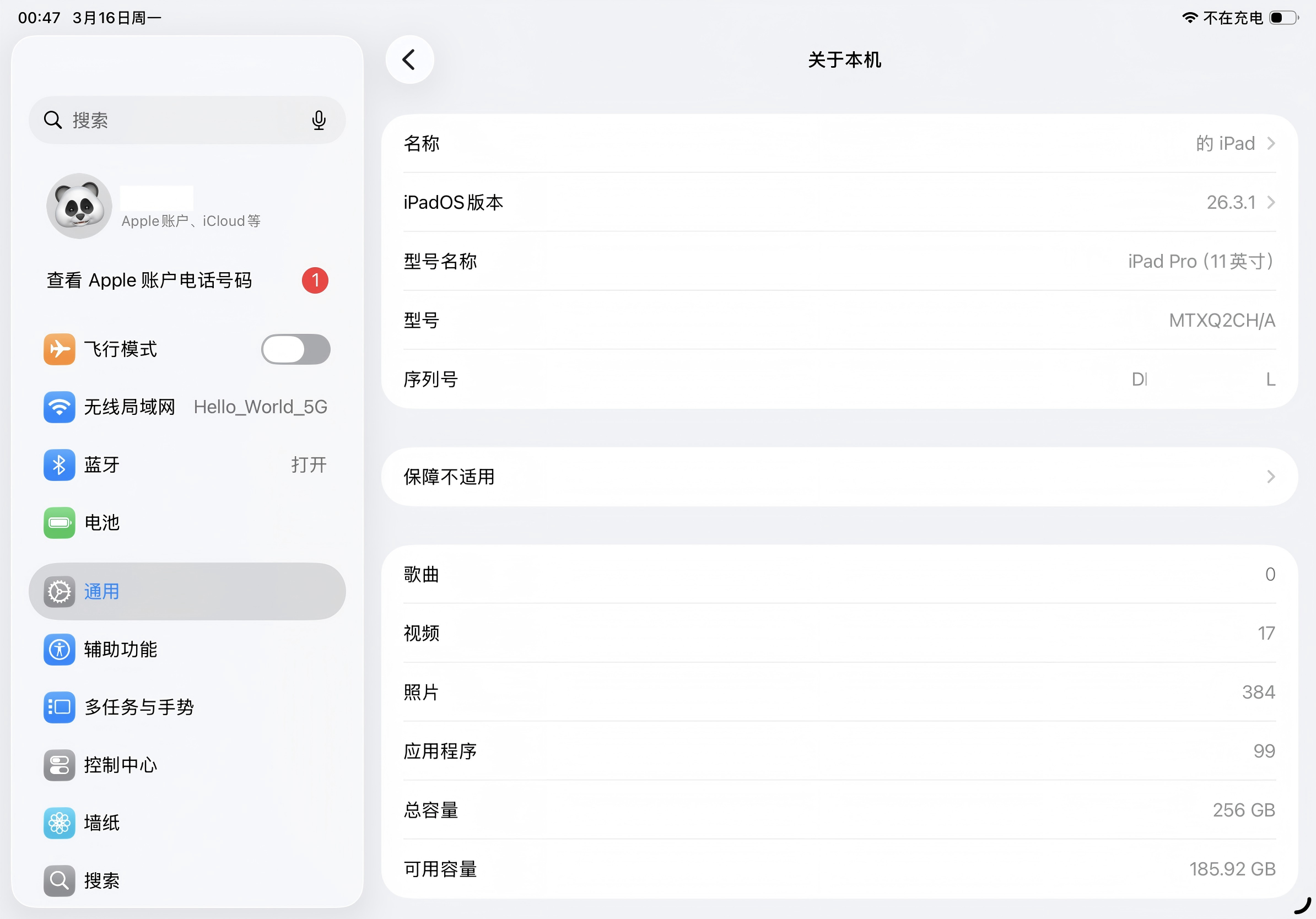Open iPadOS version 26.3.1 chevron
The height and width of the screenshot is (919, 1316).
1271,202
